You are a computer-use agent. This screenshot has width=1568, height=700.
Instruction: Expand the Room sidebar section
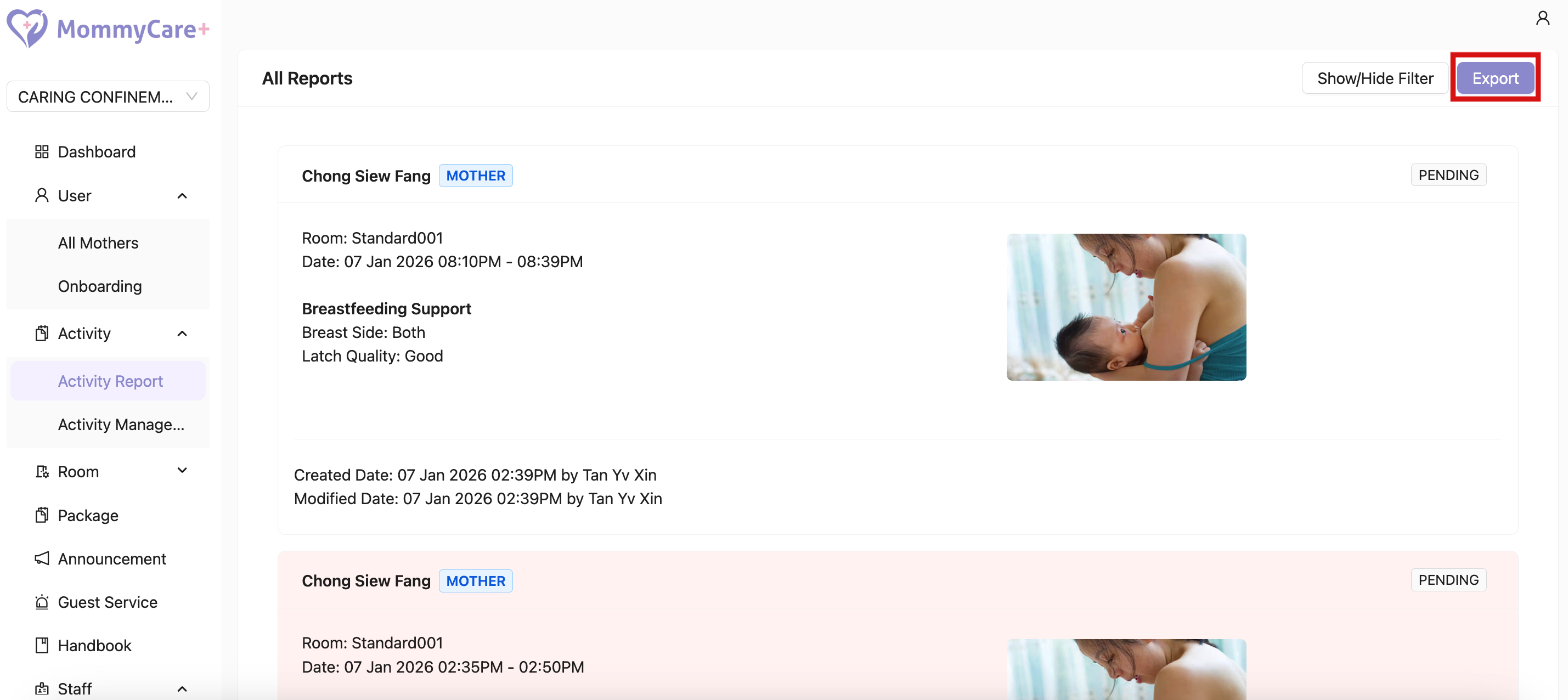pos(182,471)
